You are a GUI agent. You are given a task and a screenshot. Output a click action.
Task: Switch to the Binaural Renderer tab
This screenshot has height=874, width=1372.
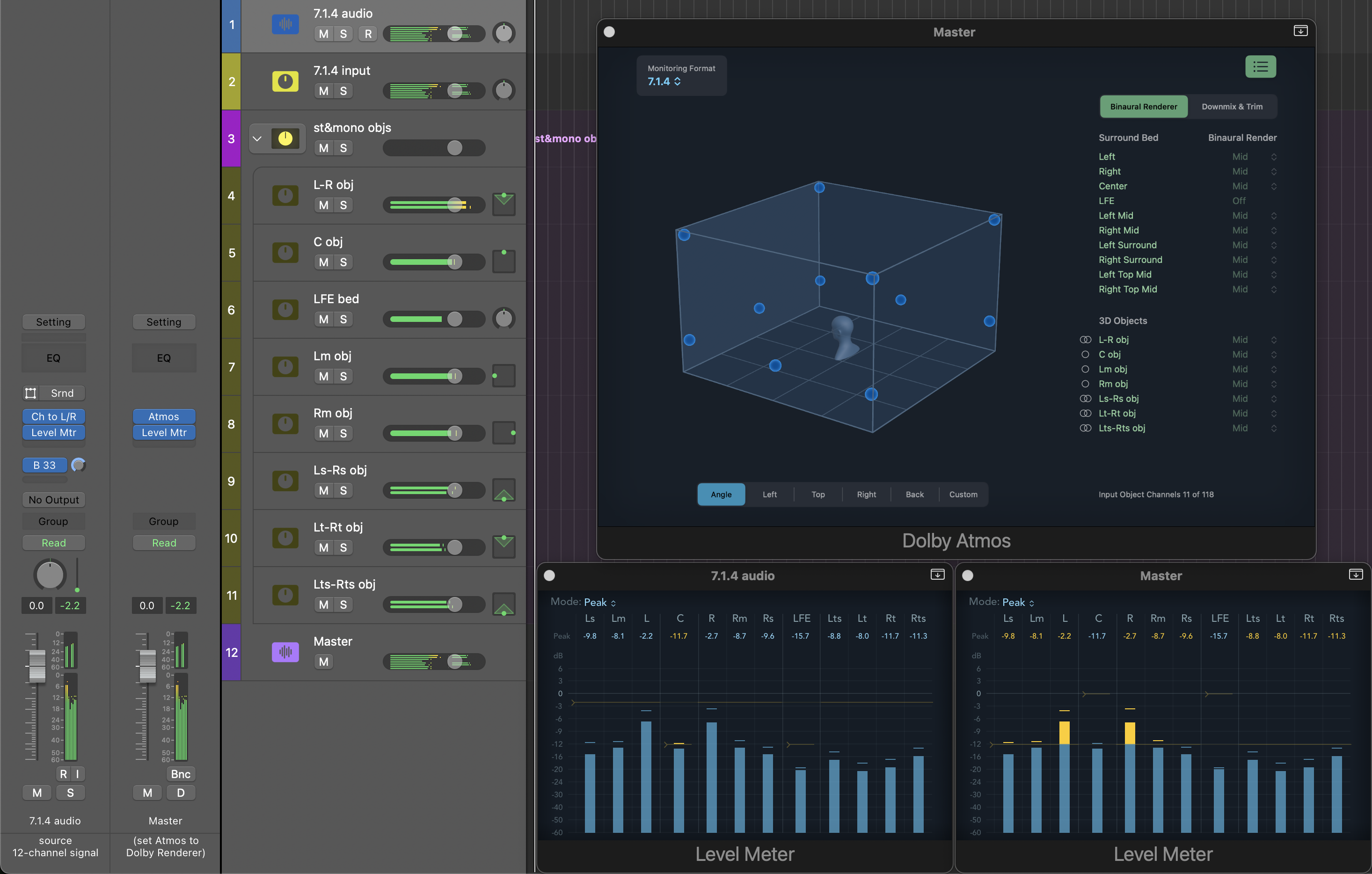[1143, 107]
